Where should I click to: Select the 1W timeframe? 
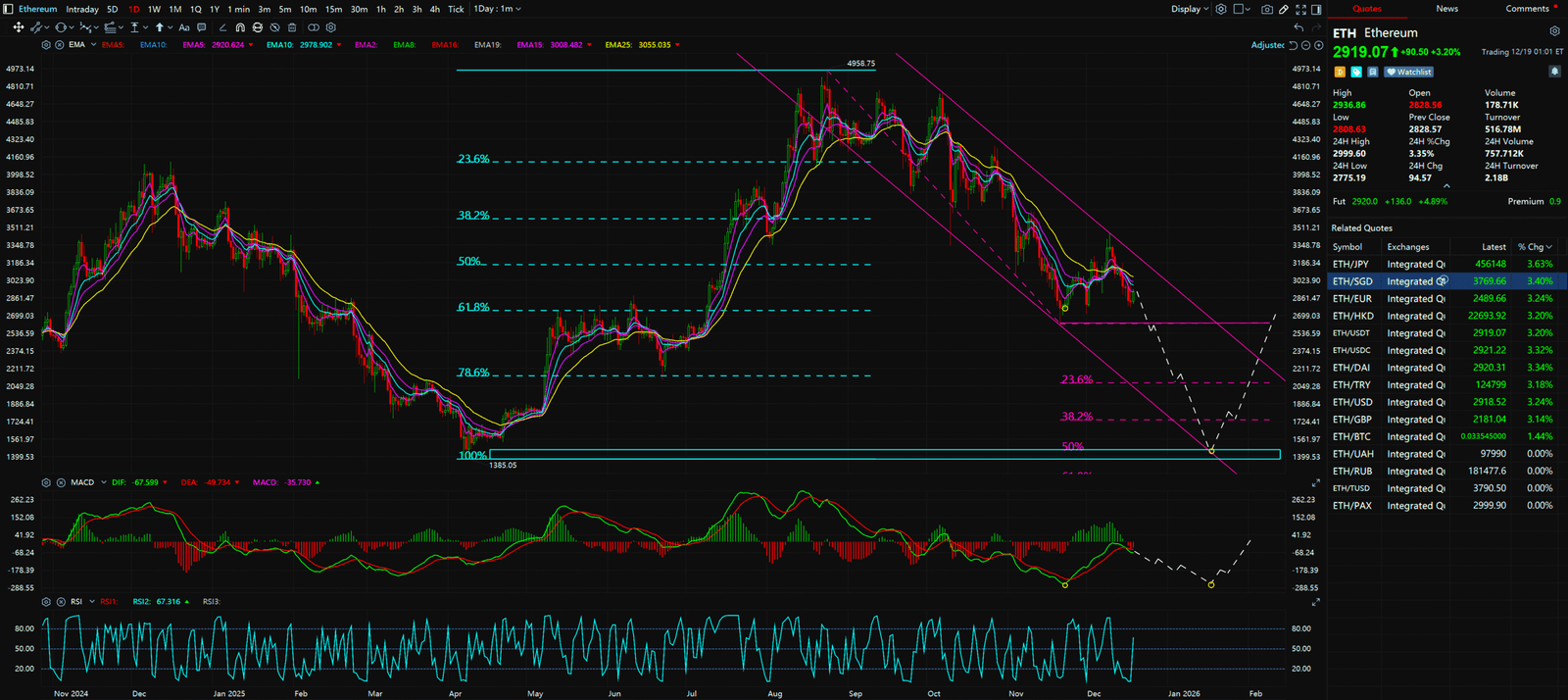click(x=154, y=9)
